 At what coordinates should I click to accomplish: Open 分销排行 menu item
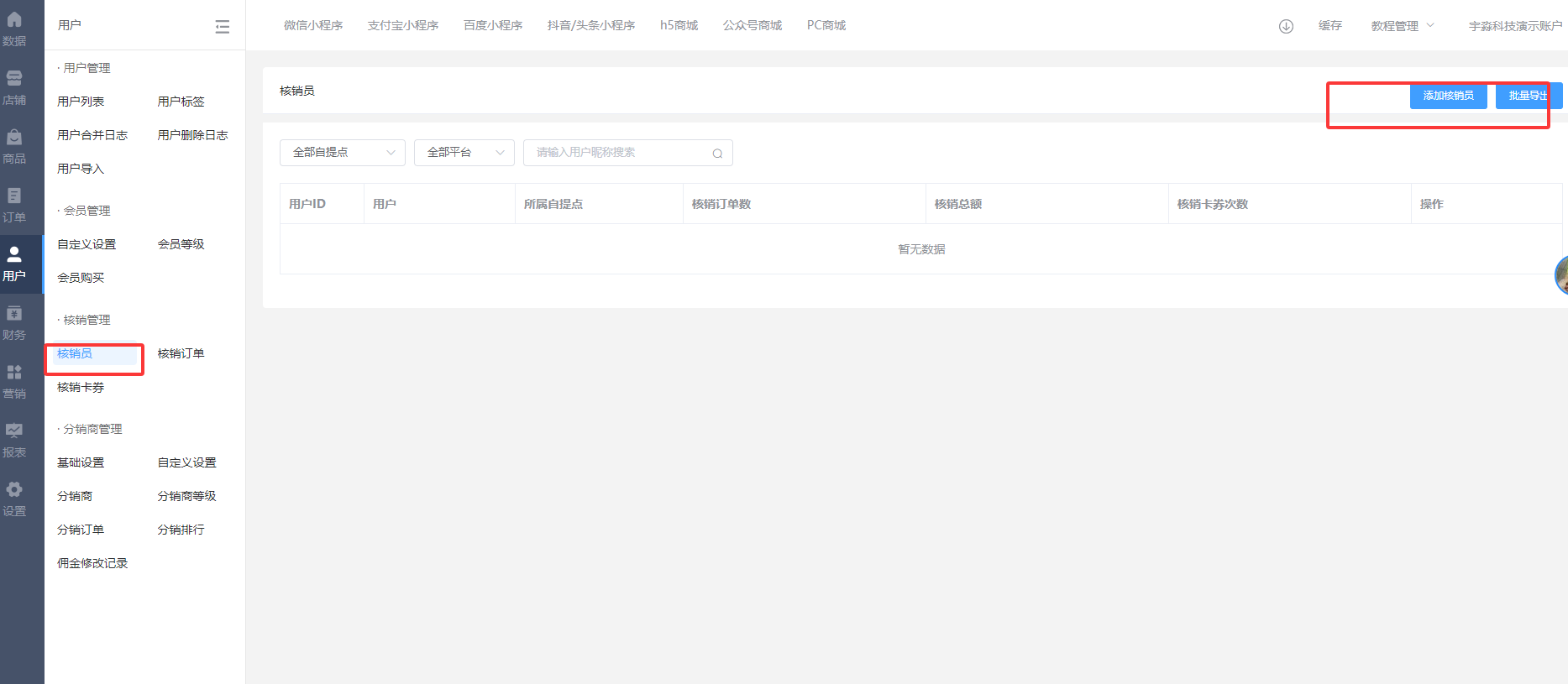[x=181, y=530]
